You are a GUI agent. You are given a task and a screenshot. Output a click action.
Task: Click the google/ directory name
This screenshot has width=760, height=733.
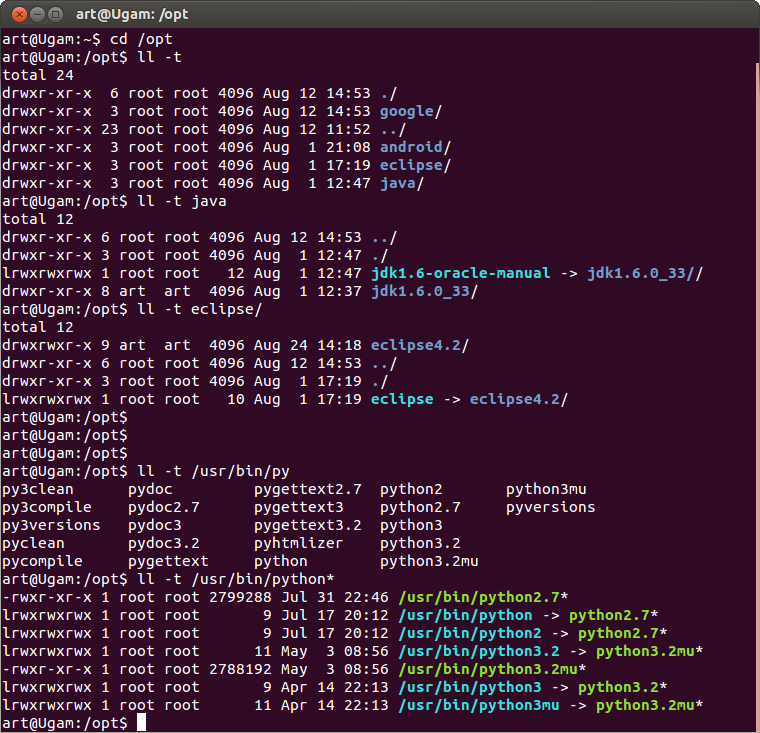tap(411, 112)
